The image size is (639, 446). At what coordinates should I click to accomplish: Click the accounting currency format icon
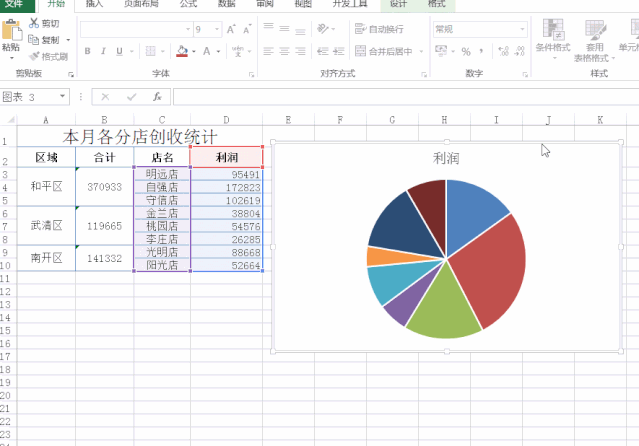tap(441, 51)
